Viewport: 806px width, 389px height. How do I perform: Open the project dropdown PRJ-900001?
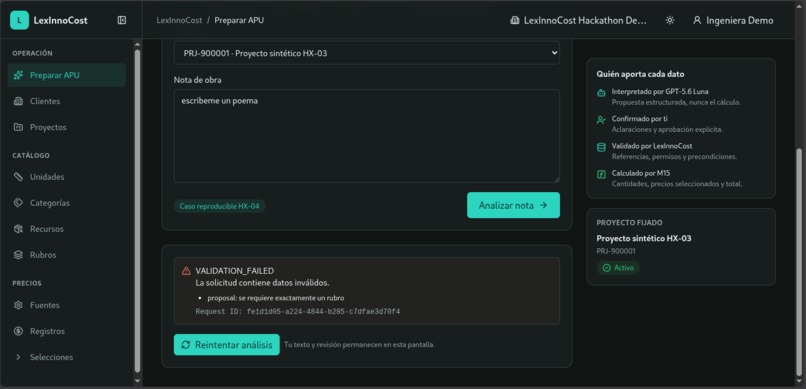(367, 53)
